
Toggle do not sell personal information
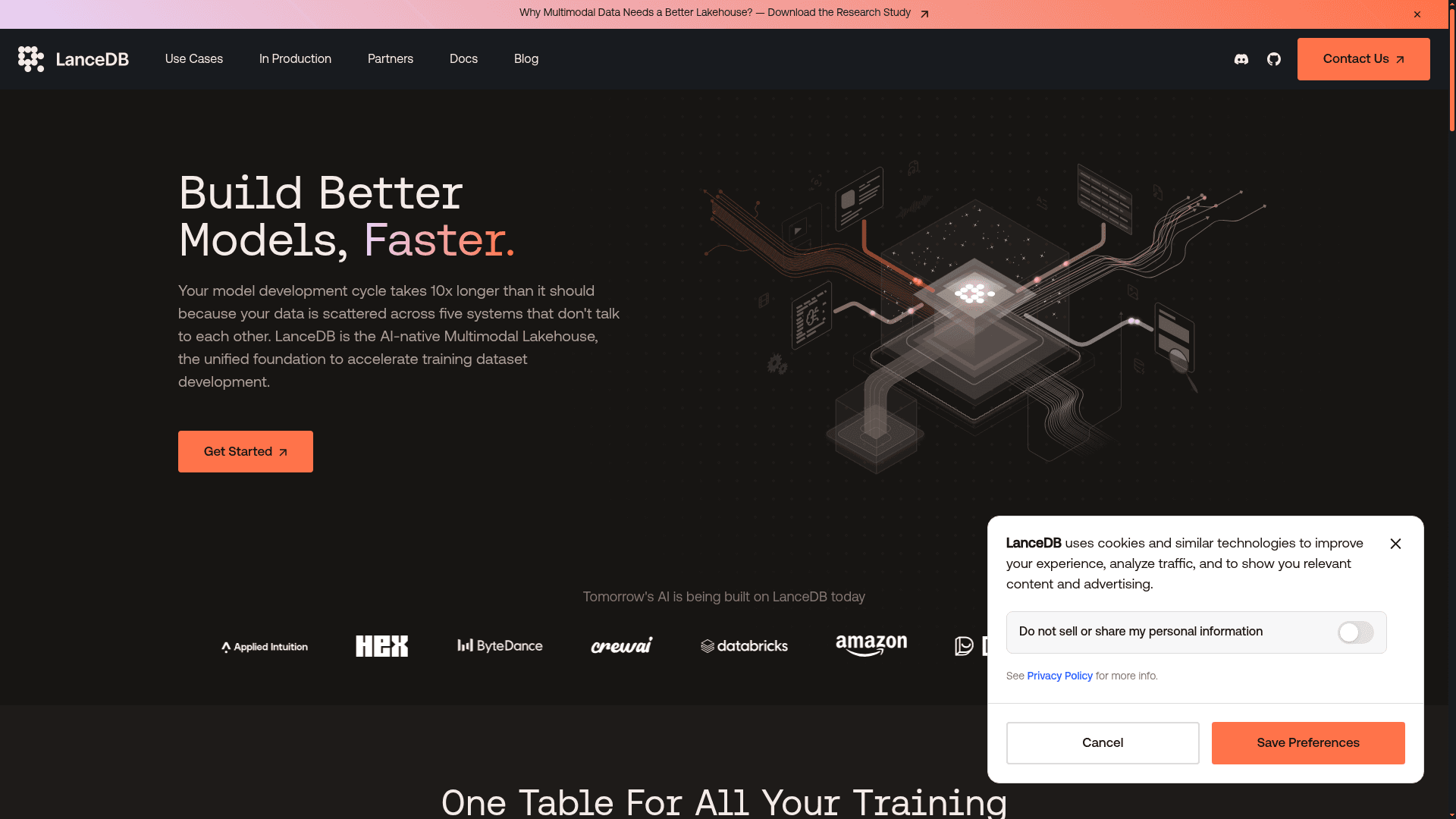coord(1355,632)
